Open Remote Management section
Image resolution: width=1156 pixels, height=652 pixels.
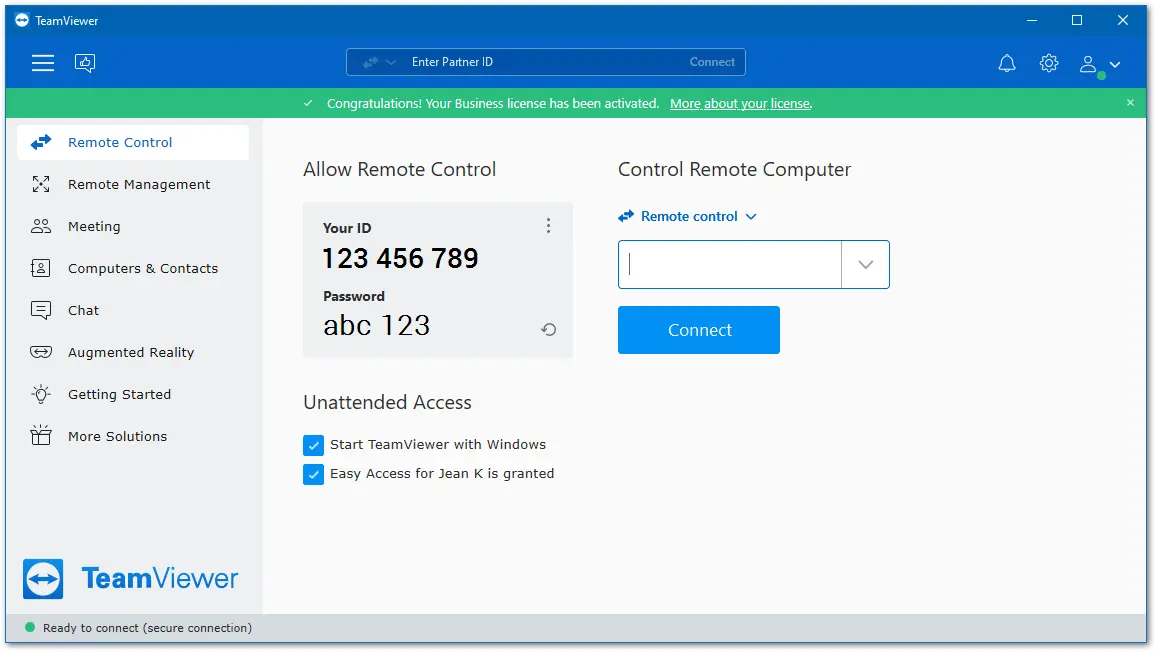point(133,184)
